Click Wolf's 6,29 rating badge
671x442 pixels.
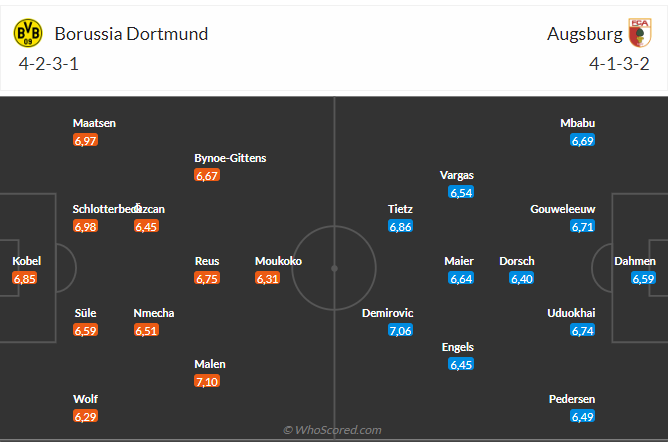click(x=86, y=416)
